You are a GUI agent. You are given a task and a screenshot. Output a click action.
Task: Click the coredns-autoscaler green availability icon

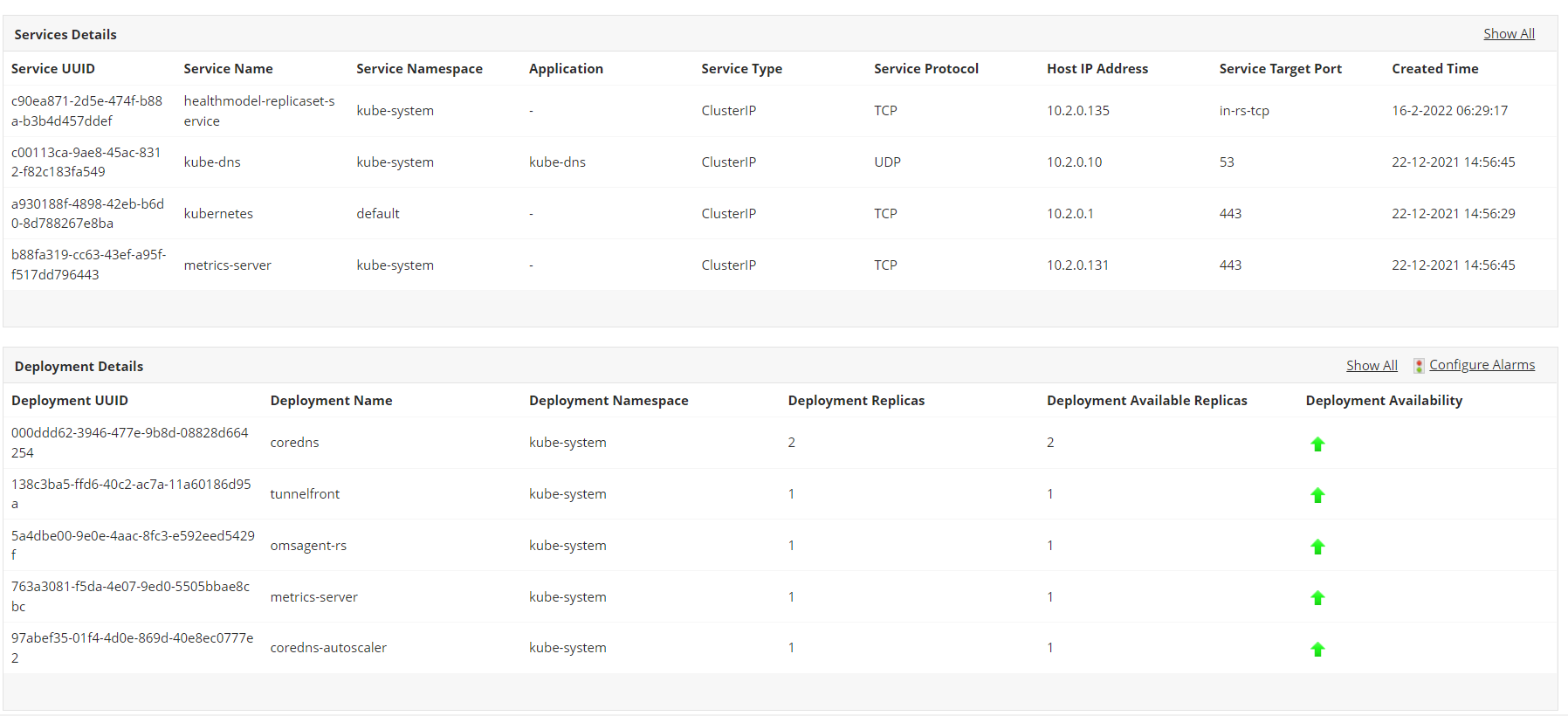pos(1317,649)
